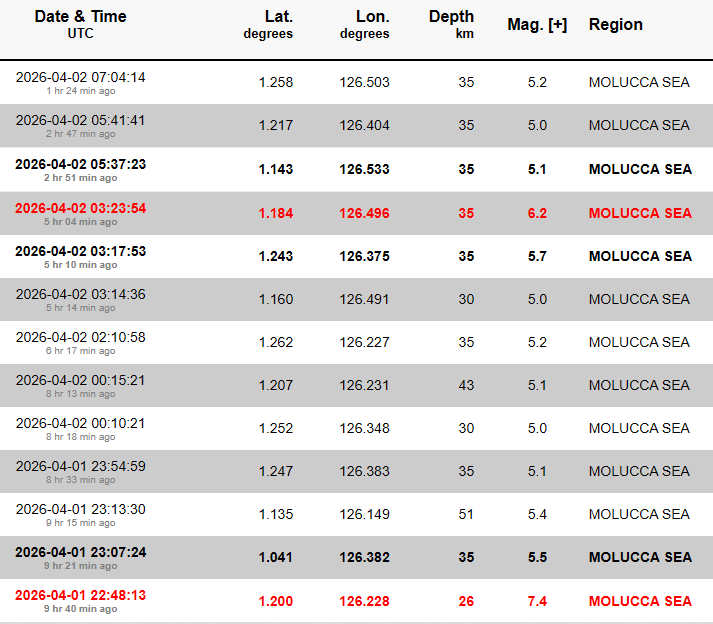
Task: Click the '9 hr 40 min ago' label
Action: coord(80,609)
